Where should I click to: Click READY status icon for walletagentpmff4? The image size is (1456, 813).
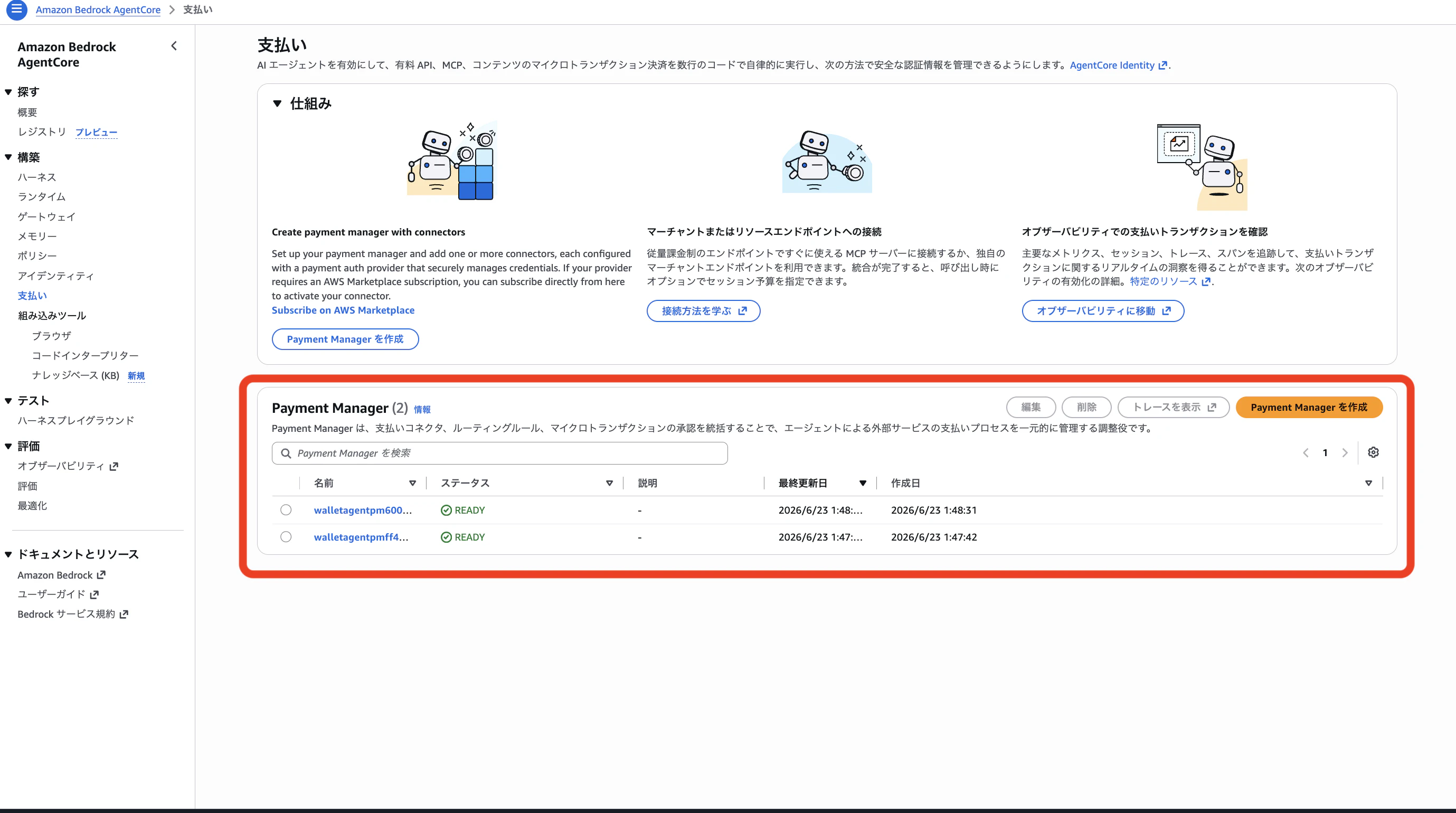click(446, 537)
